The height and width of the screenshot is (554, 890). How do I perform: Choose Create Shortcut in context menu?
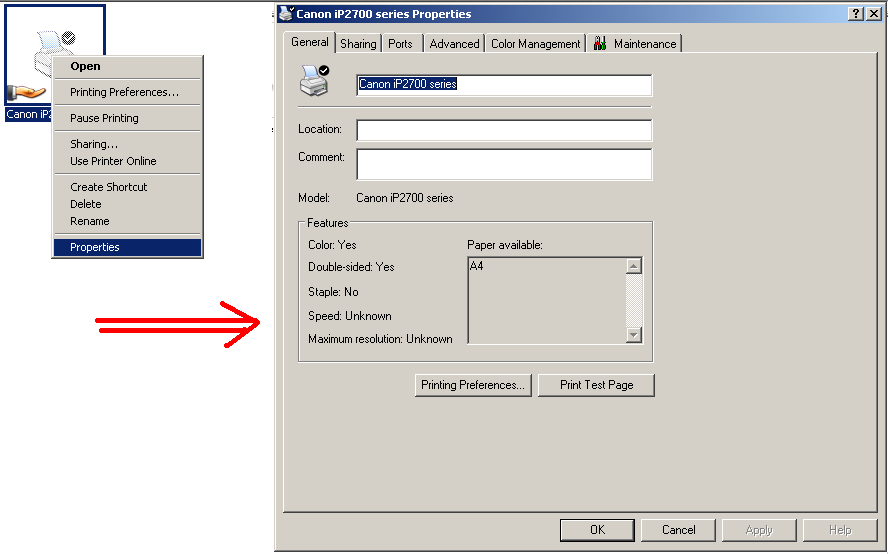(x=128, y=187)
